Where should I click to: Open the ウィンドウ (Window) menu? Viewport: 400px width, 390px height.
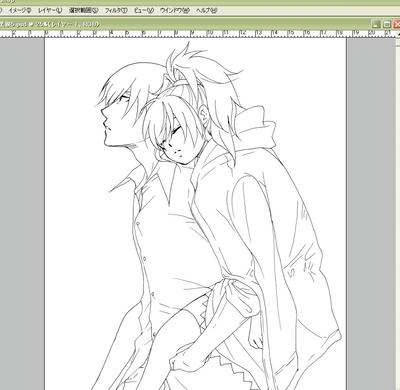coord(175,10)
